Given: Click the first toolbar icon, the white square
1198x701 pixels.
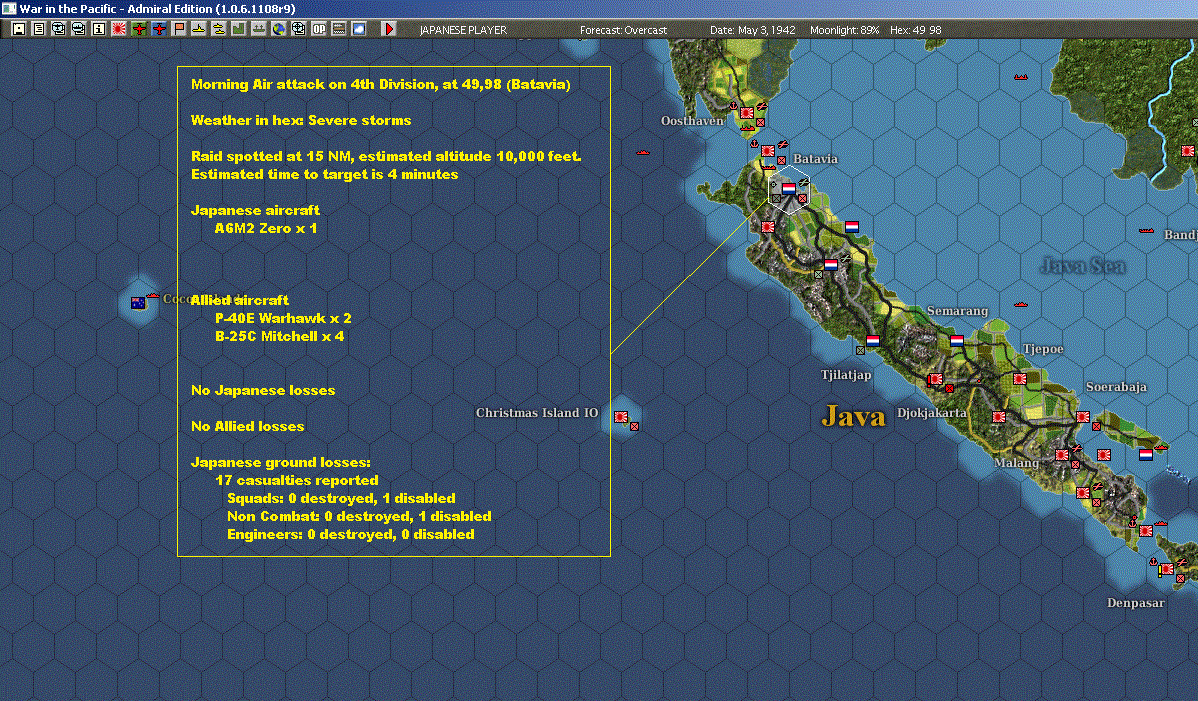Looking at the screenshot, I should click(x=19, y=29).
